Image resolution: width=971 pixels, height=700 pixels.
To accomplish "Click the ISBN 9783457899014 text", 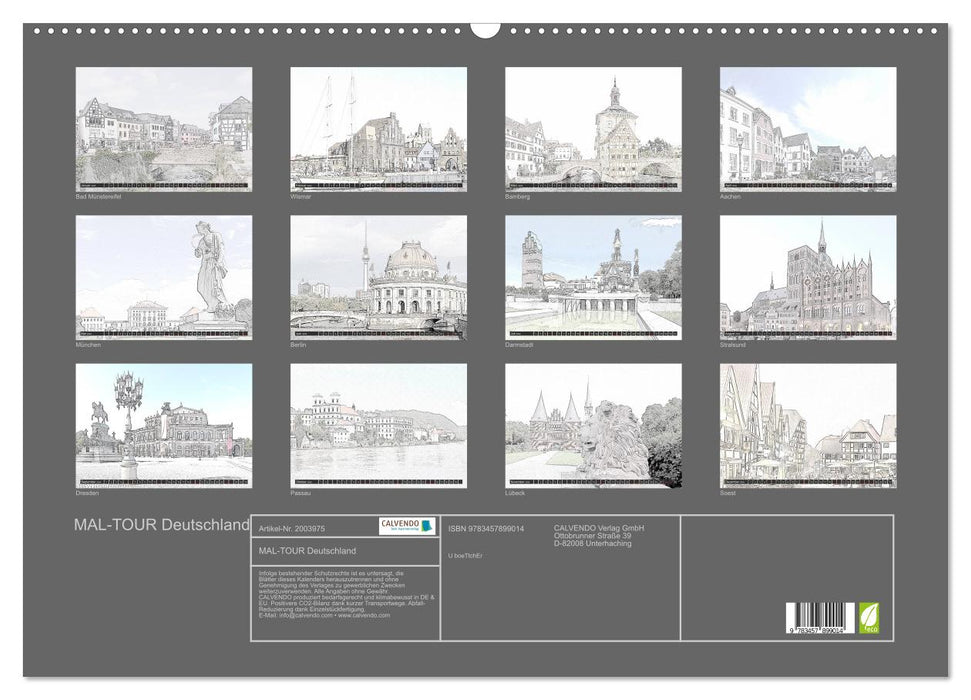I will click(x=487, y=528).
